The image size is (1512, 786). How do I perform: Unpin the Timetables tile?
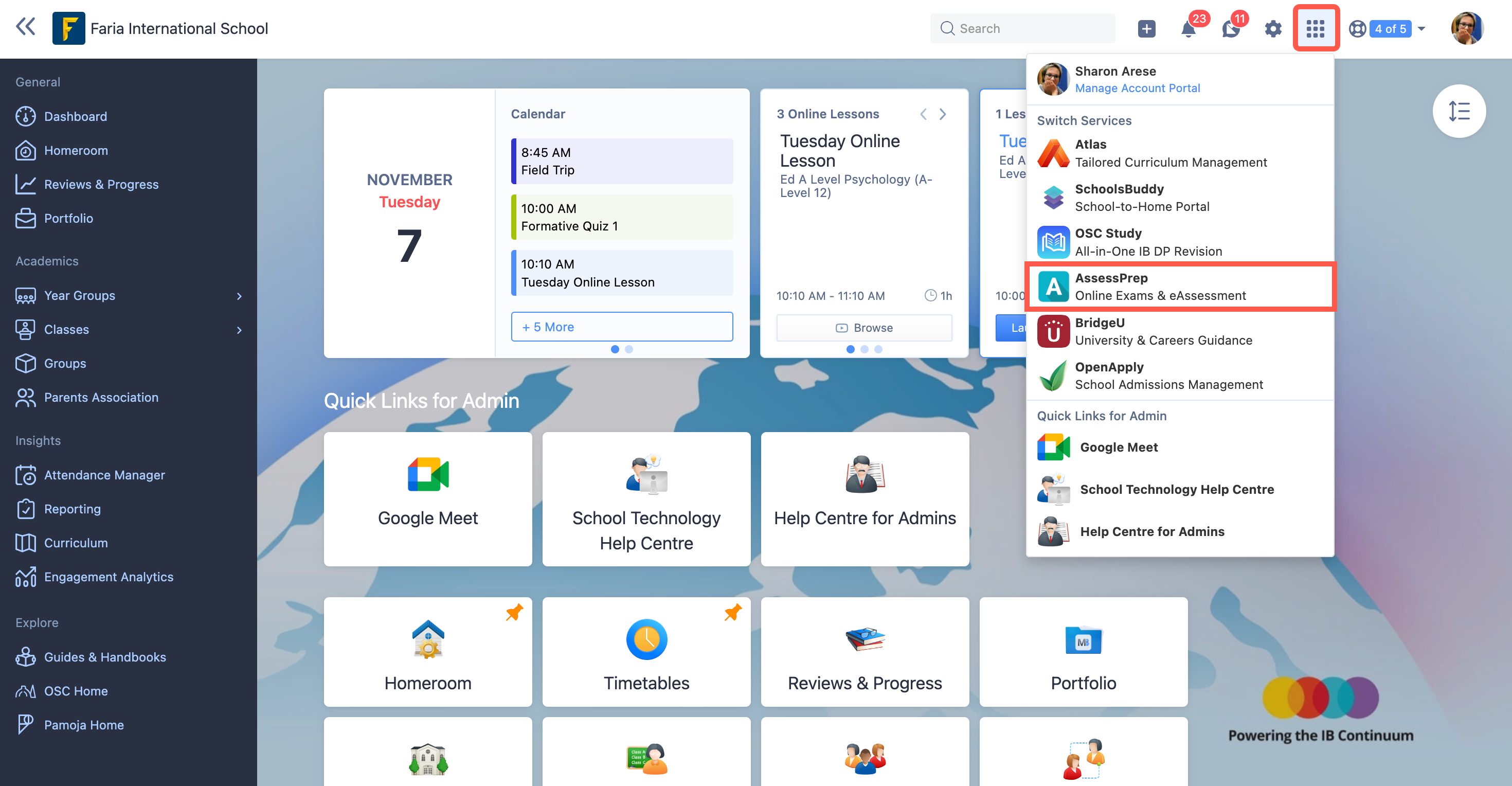[x=732, y=613]
